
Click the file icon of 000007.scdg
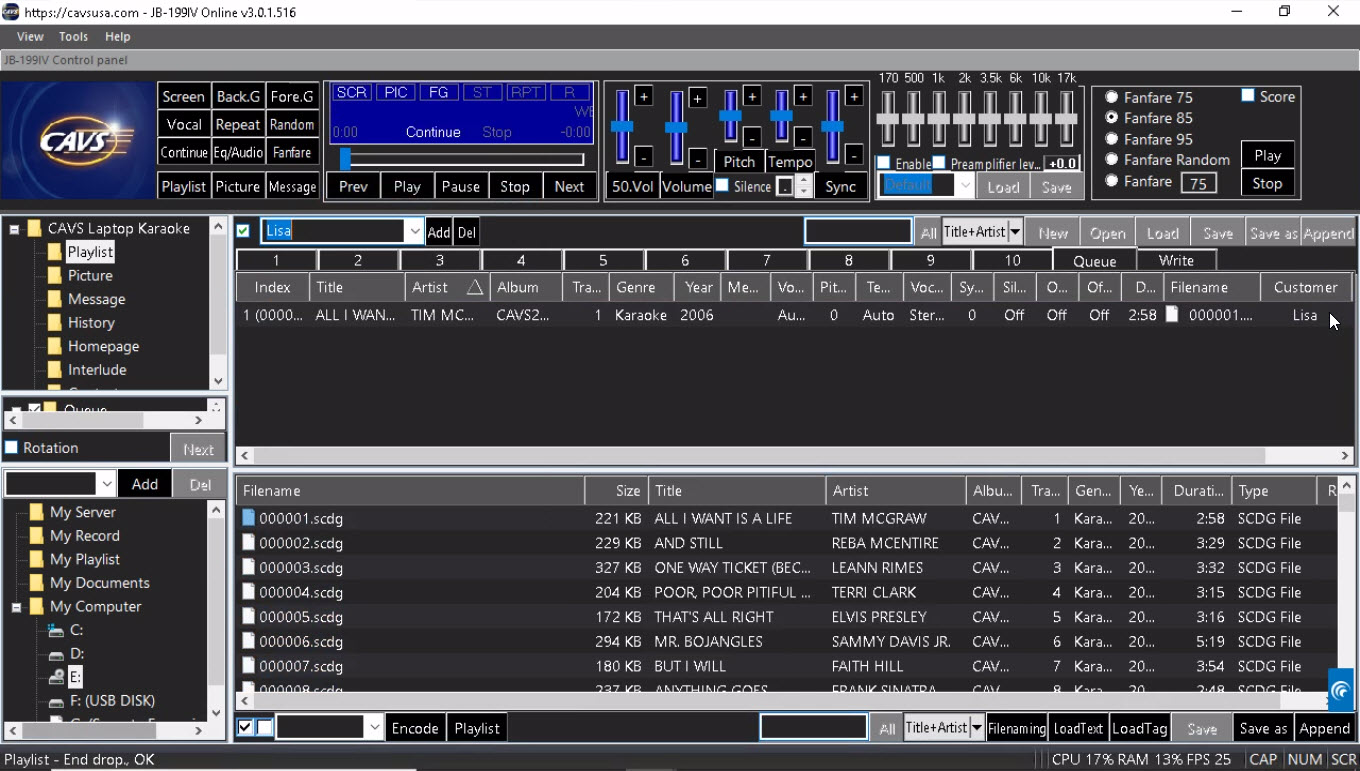point(248,666)
